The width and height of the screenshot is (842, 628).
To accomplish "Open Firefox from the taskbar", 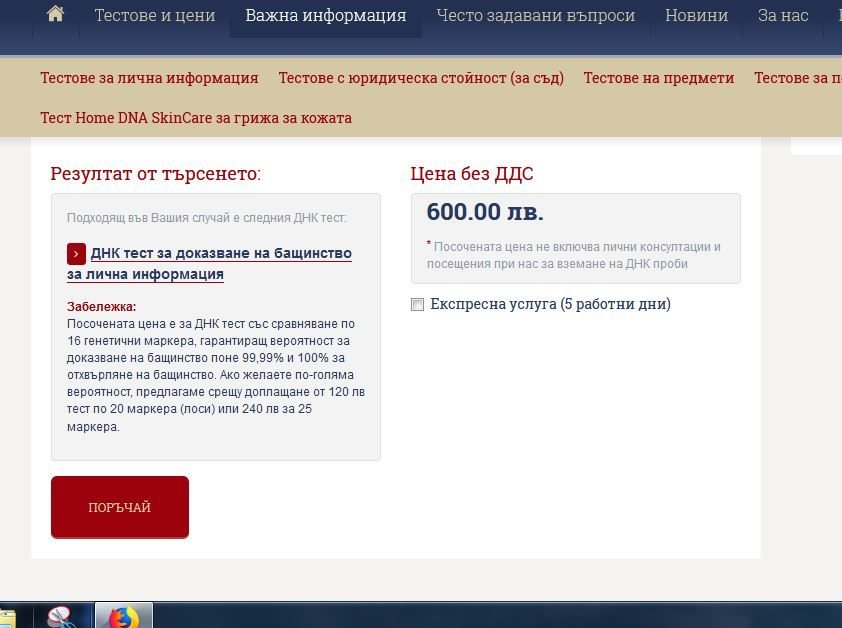I will point(124,616).
